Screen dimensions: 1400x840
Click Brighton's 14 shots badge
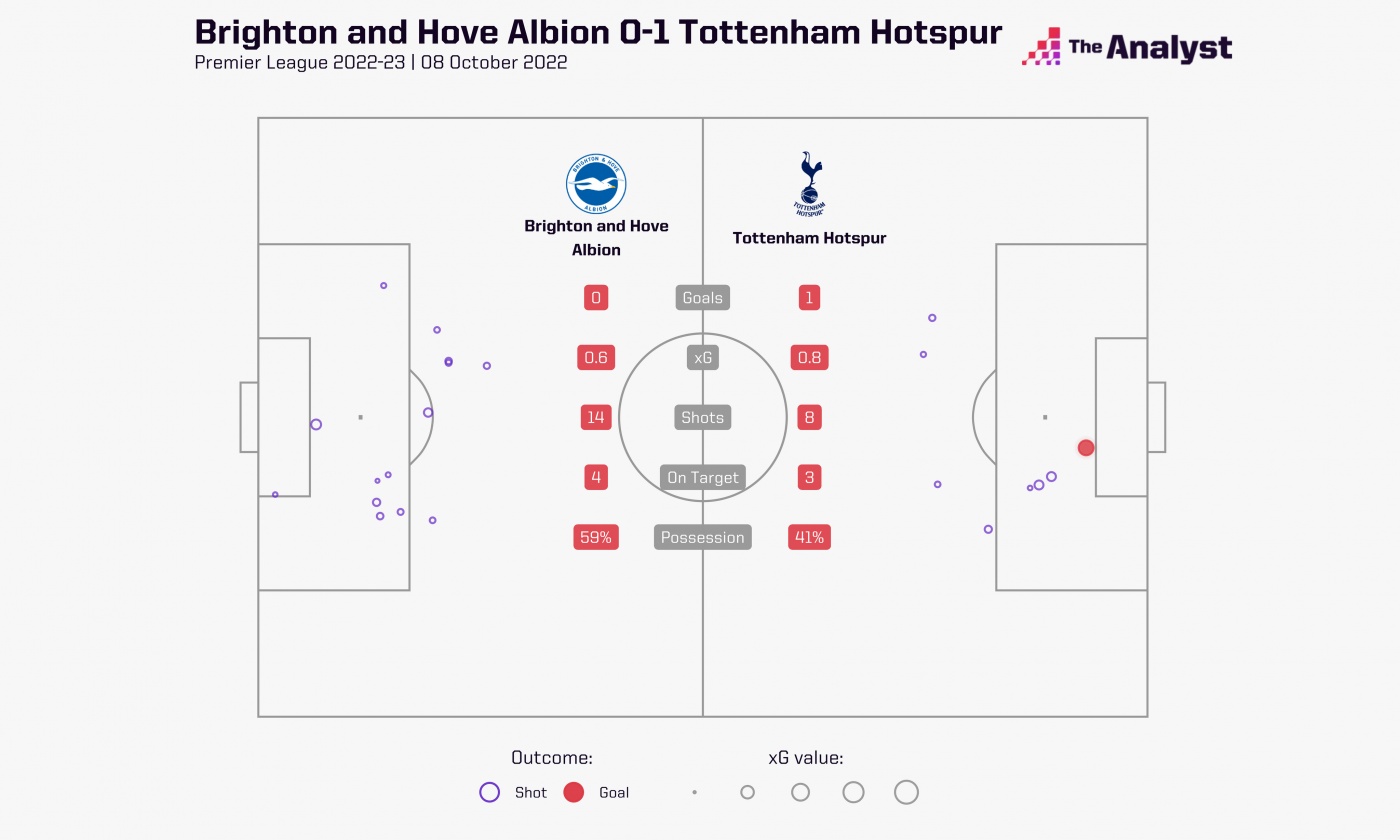(x=596, y=418)
